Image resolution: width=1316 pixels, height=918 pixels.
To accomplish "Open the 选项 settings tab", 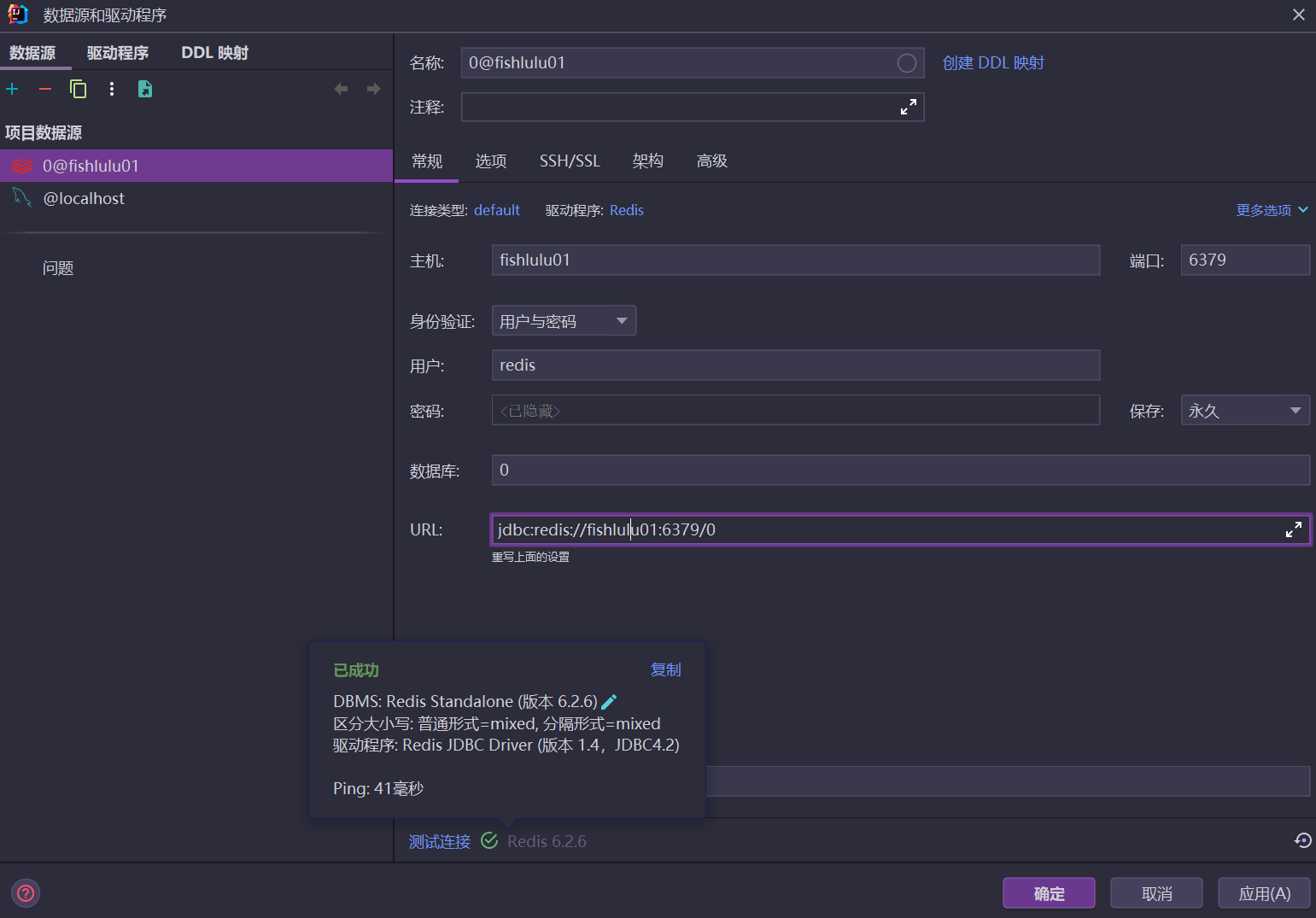I will tap(491, 161).
